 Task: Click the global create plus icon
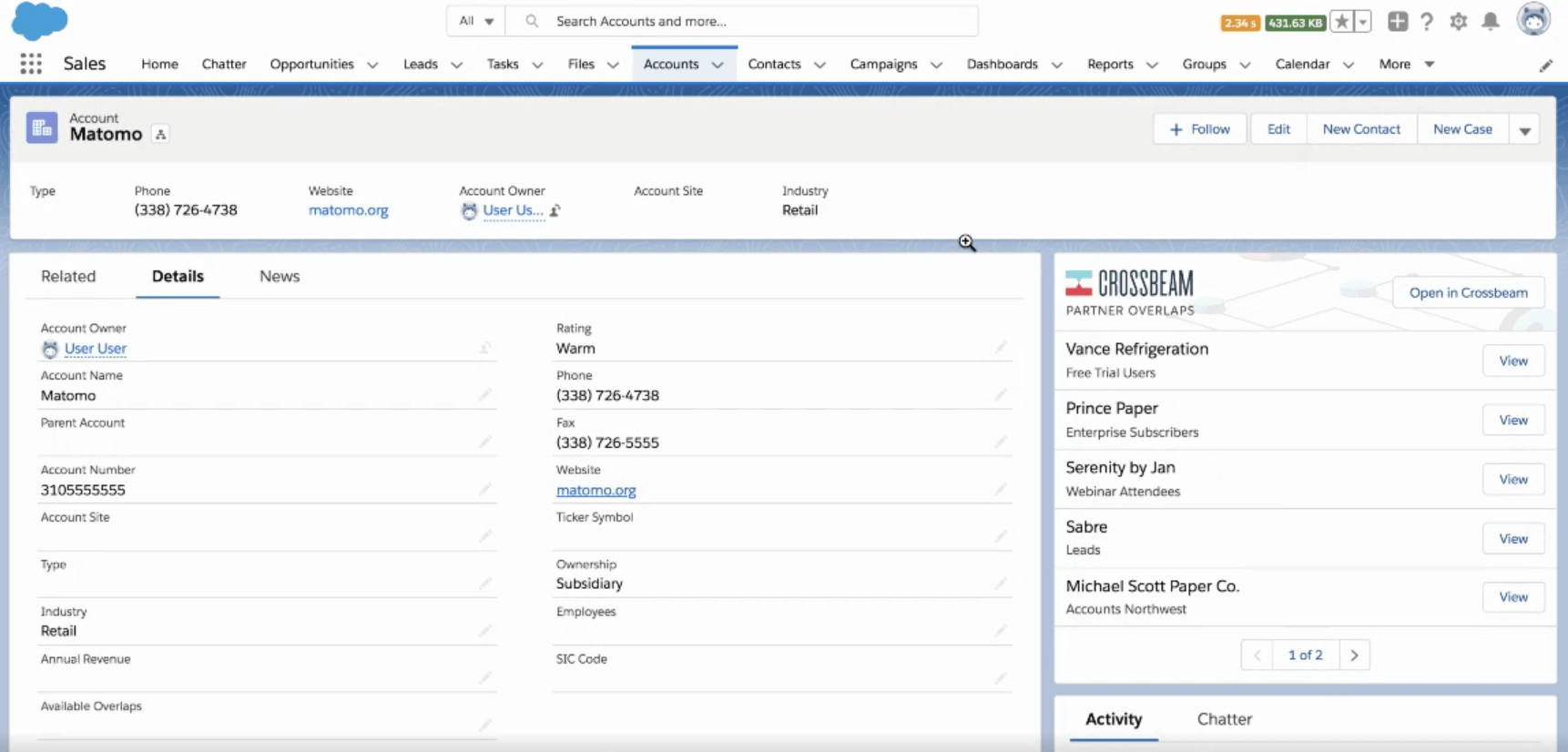[x=1397, y=21]
